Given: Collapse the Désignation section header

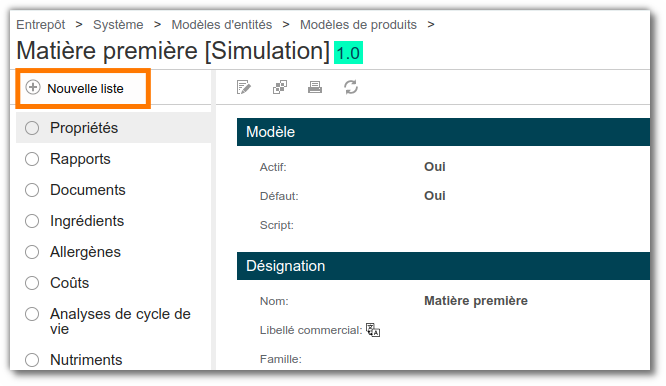Looking at the screenshot, I should [443, 266].
